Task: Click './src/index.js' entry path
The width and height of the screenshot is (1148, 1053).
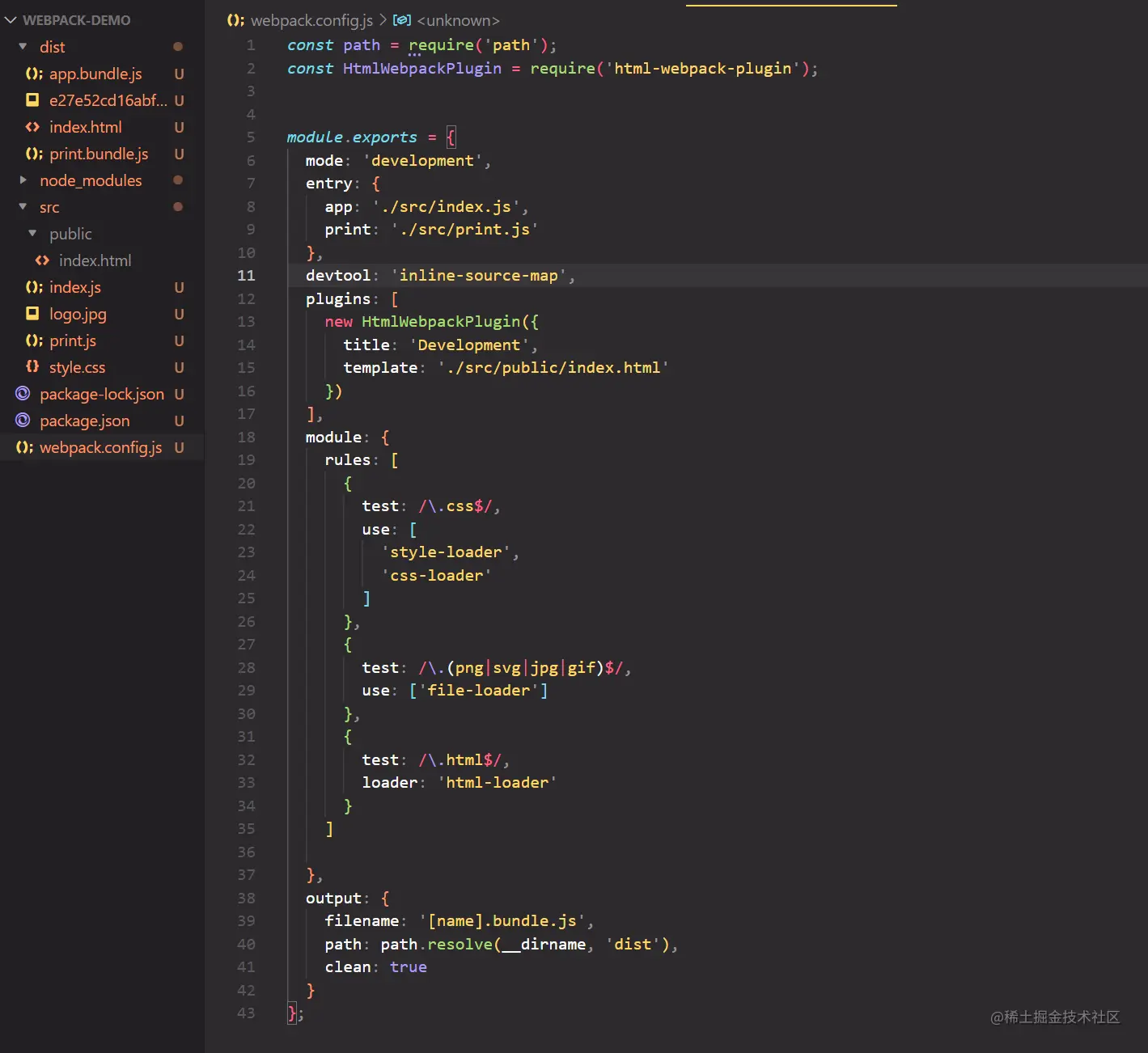Action: pos(446,207)
